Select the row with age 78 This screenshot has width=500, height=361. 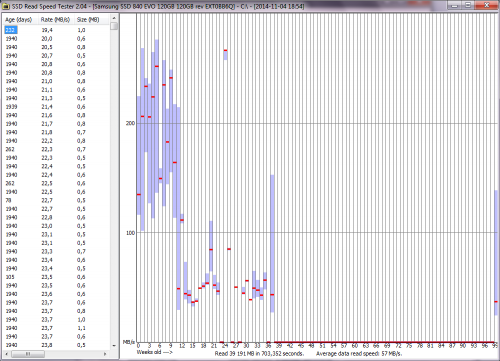point(56,200)
